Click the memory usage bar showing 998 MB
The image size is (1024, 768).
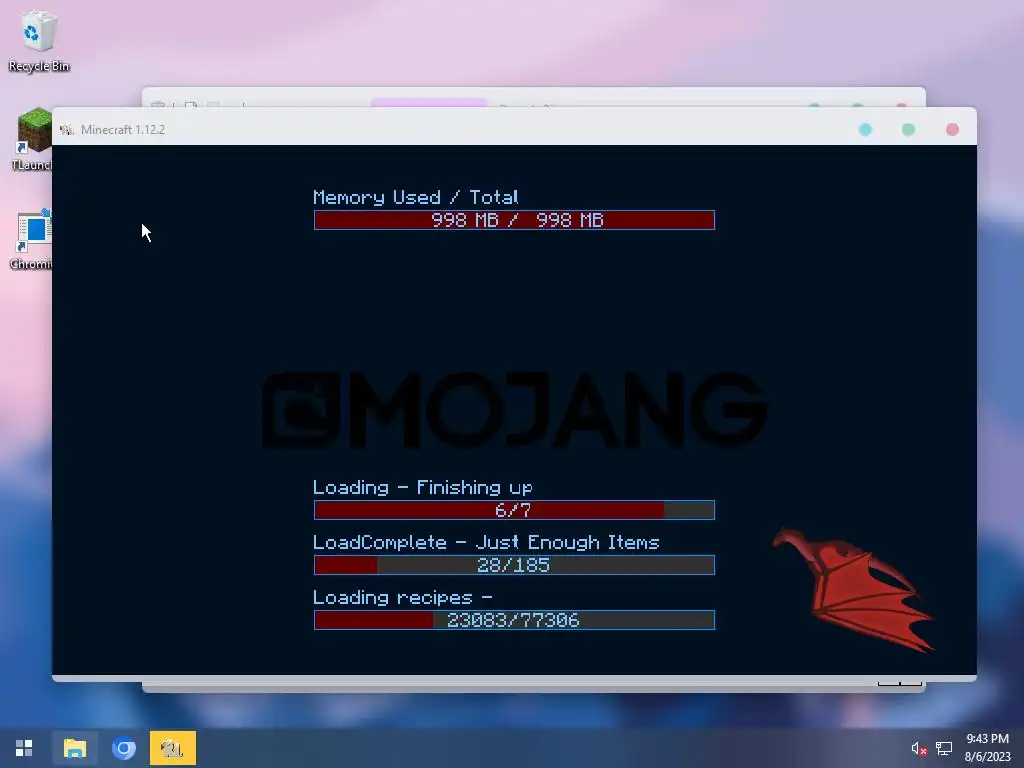click(514, 220)
